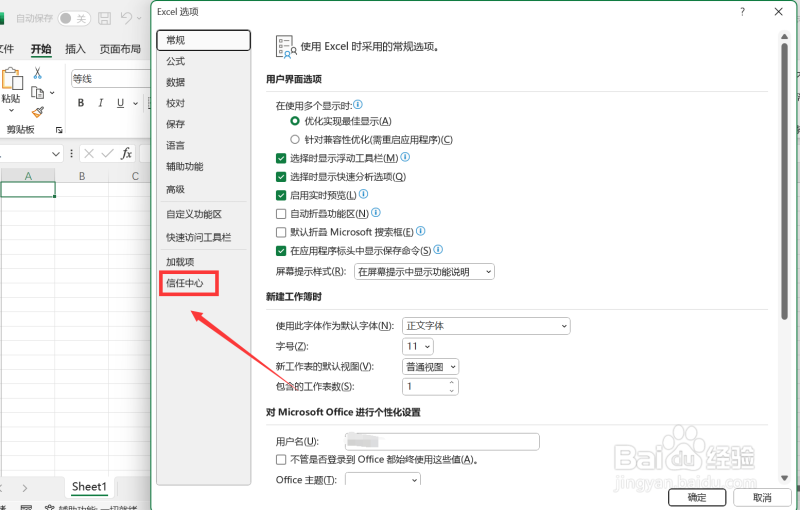The image size is (800, 510).
Task: Click the 确定 button
Action: (697, 497)
